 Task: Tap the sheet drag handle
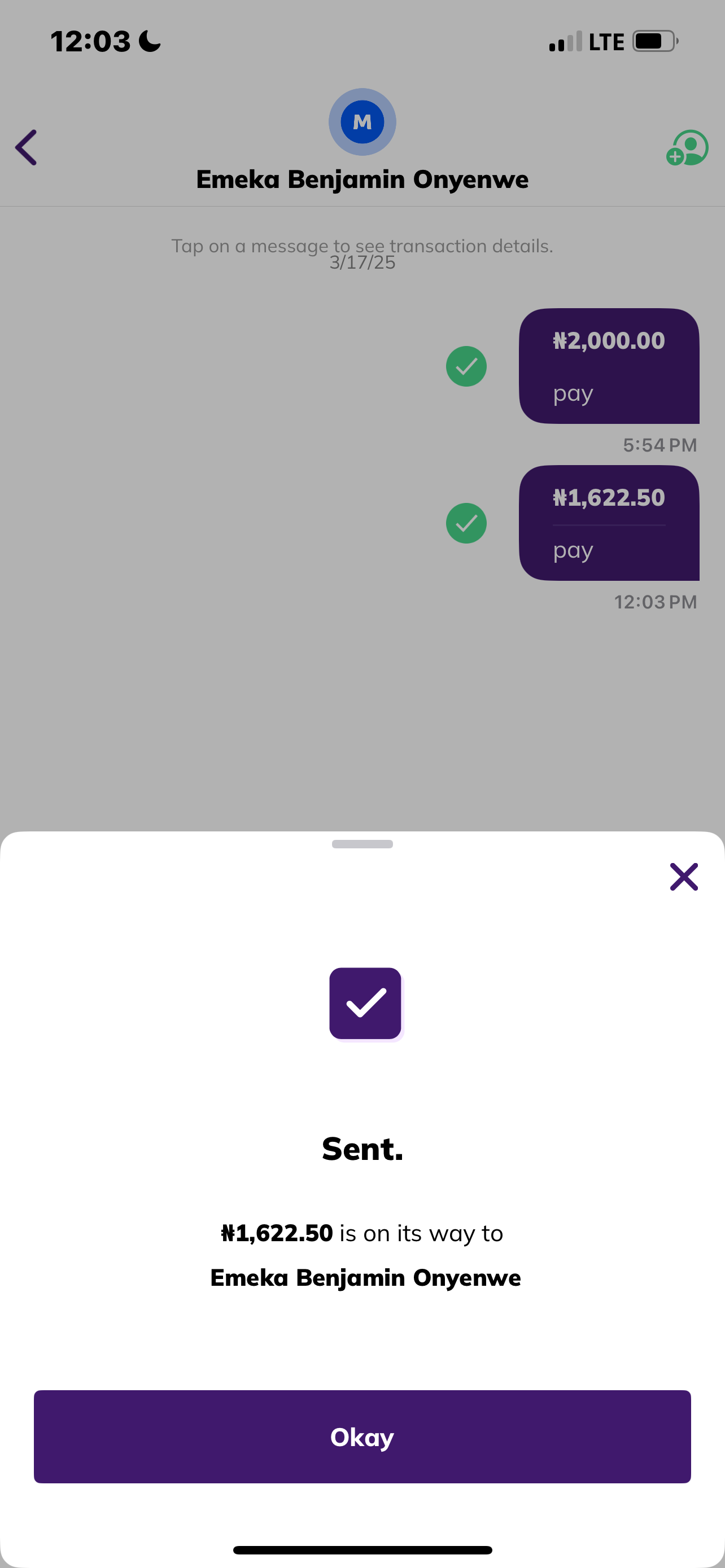click(x=362, y=844)
